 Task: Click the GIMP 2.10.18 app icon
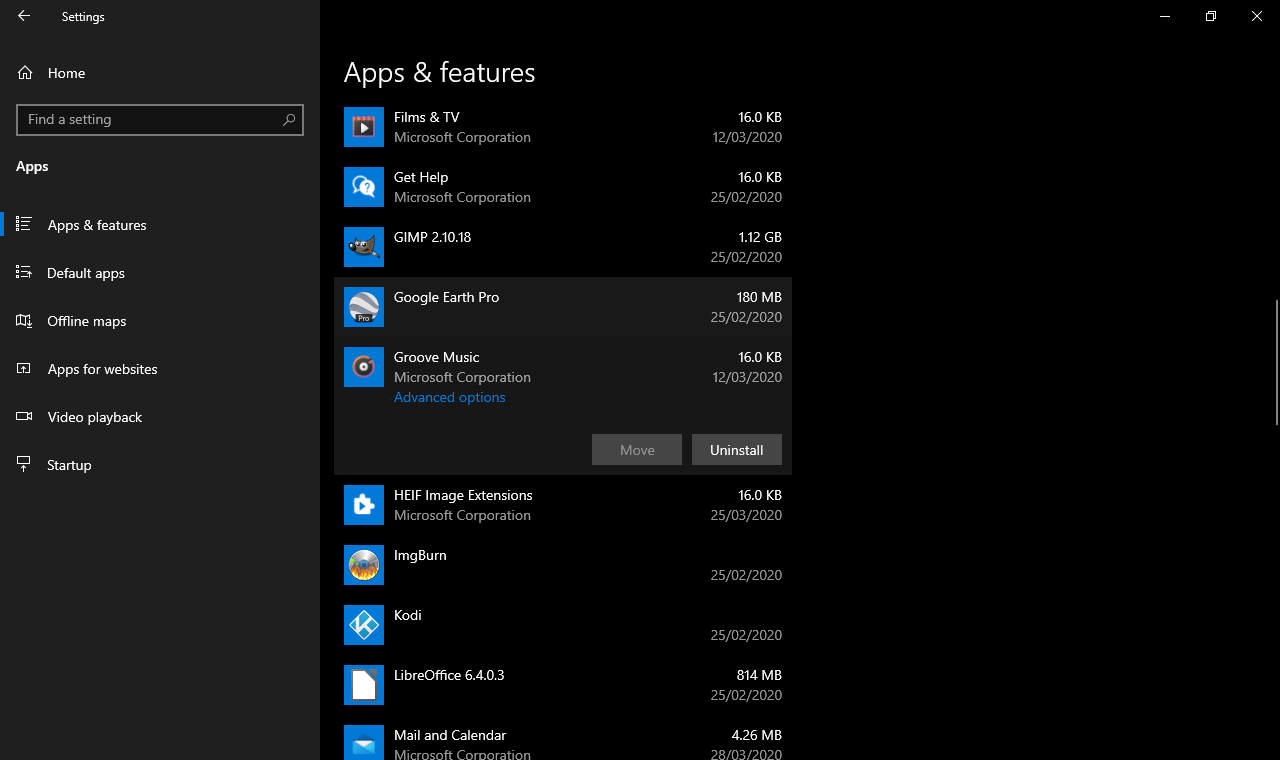[x=364, y=247]
